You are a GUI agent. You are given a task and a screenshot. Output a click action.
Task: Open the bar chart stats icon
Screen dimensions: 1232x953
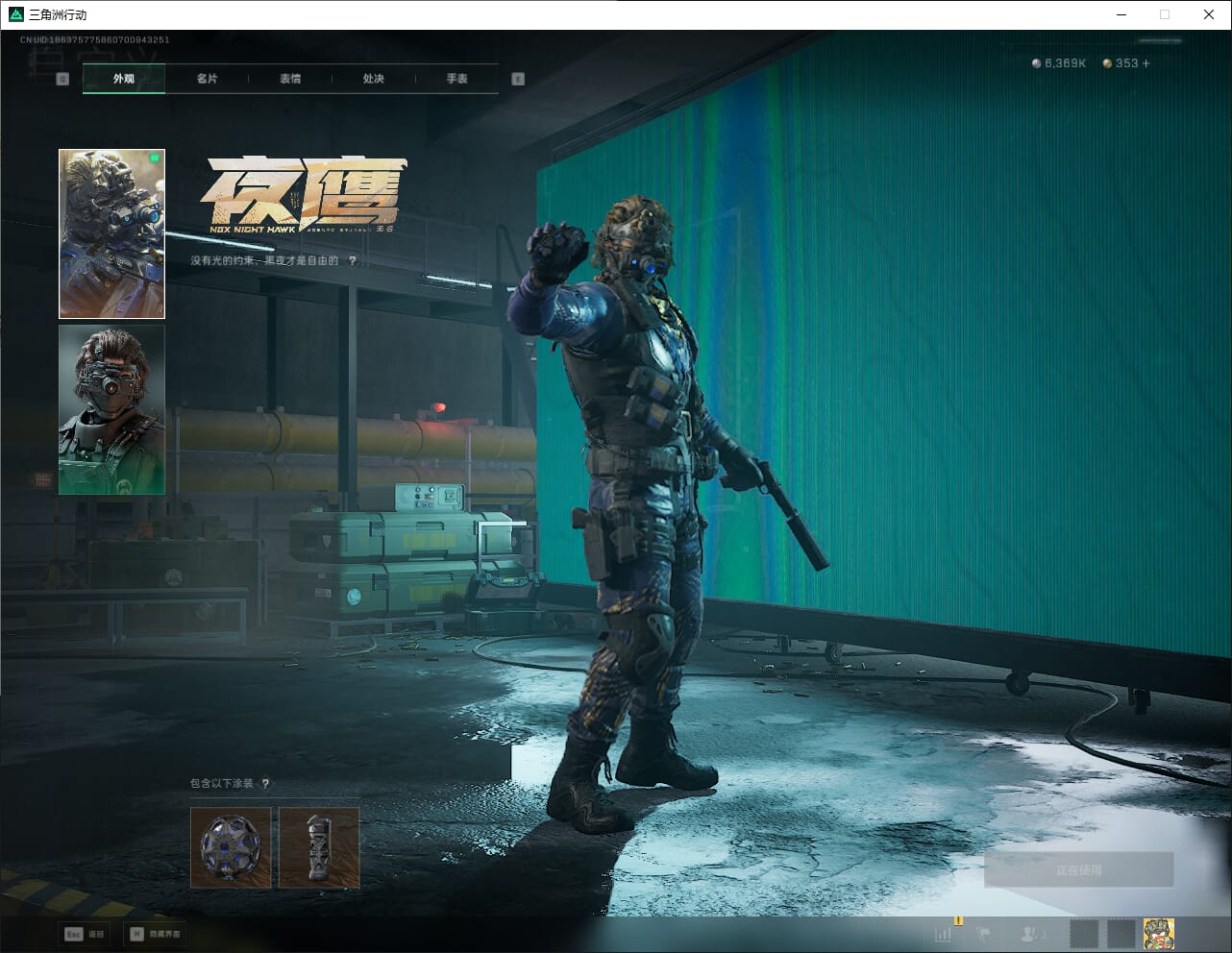(944, 933)
